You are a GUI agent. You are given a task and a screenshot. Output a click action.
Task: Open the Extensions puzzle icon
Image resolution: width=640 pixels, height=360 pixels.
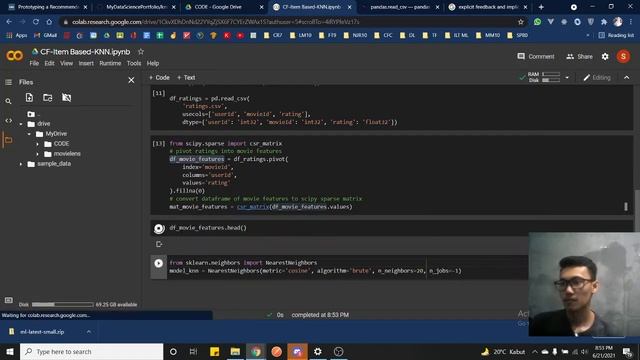pyautogui.click(x=604, y=22)
